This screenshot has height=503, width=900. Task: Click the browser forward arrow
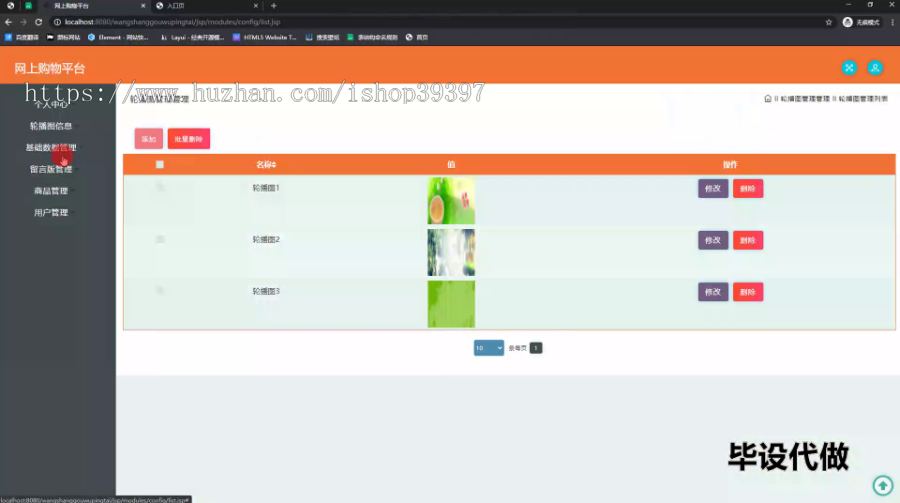(24, 22)
